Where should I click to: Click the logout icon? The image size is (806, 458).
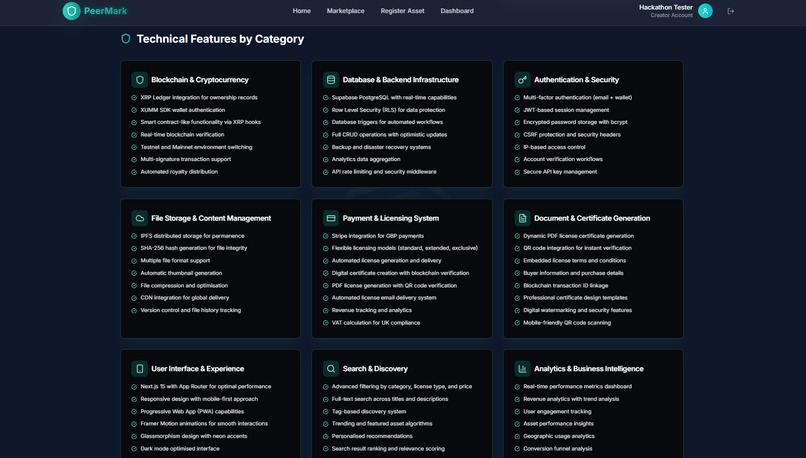point(730,11)
